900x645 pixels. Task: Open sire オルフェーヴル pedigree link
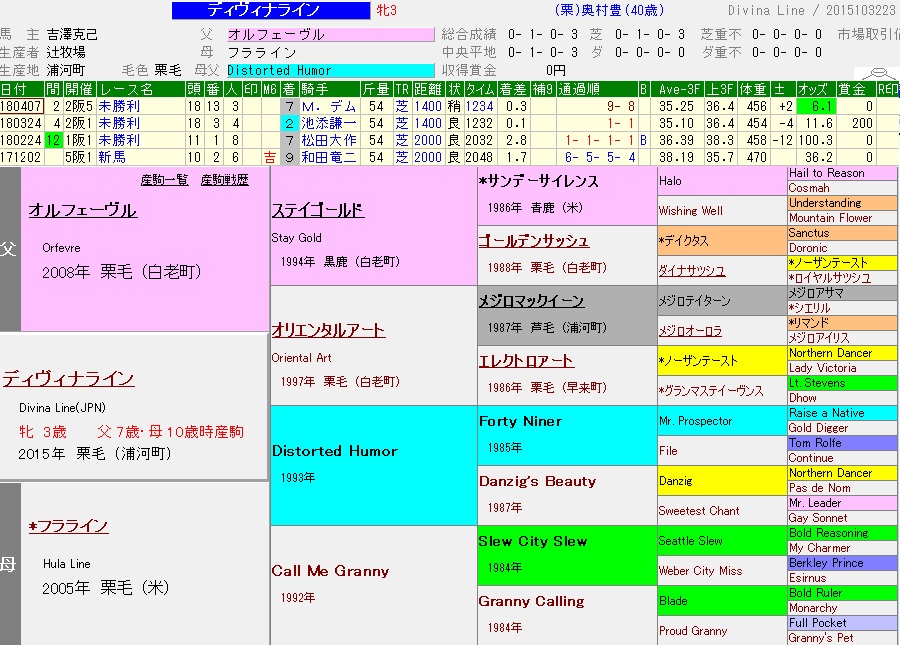[x=83, y=210]
